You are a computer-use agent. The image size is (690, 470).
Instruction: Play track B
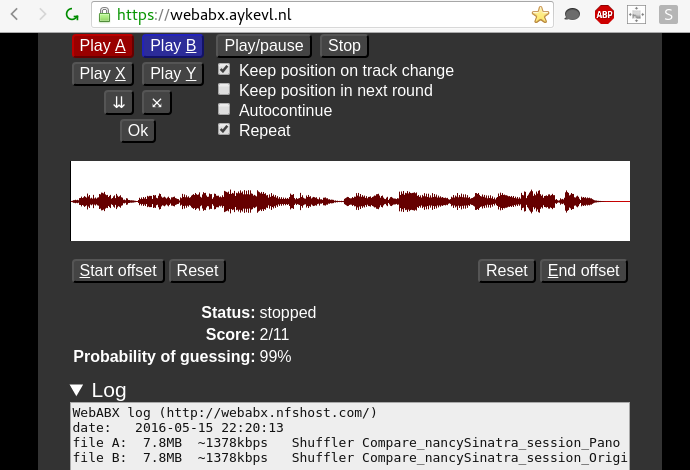point(173,46)
